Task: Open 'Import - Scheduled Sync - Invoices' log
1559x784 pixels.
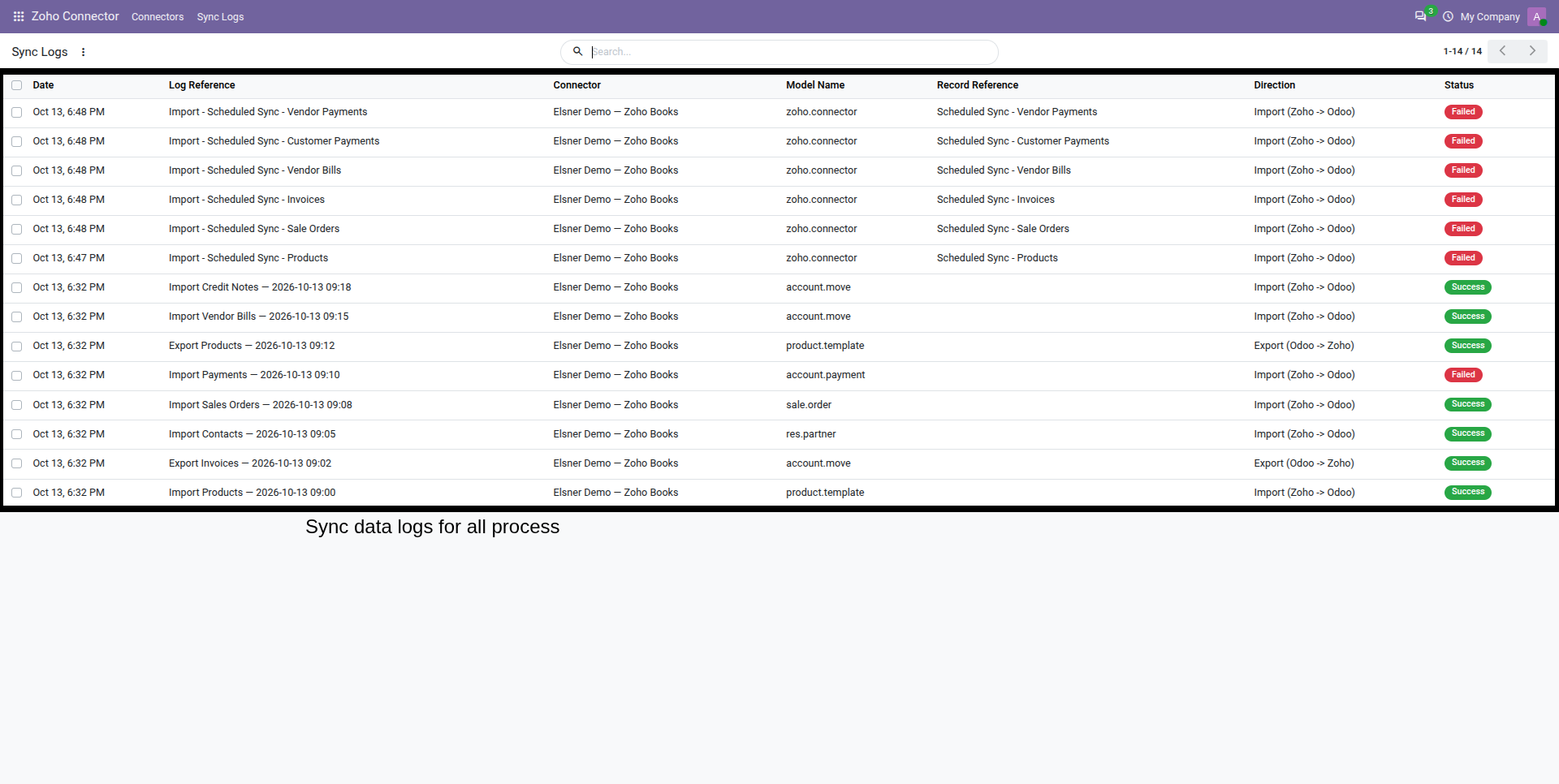Action: (x=247, y=200)
